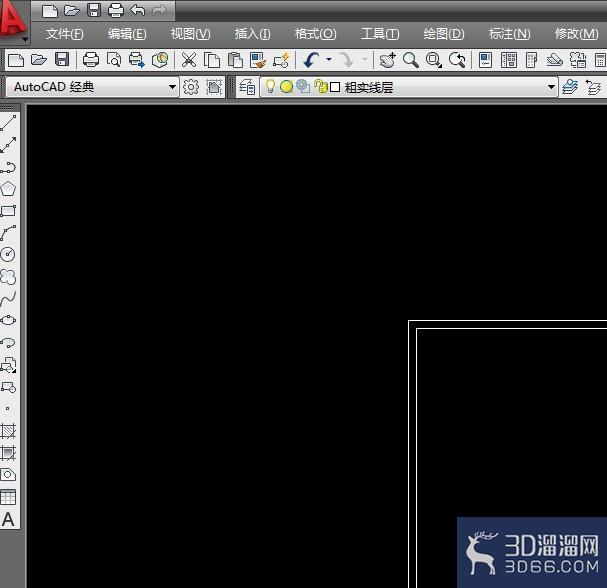This screenshot has height=588, width=607.
Task: Toggle the layer lock icon
Action: (320, 87)
